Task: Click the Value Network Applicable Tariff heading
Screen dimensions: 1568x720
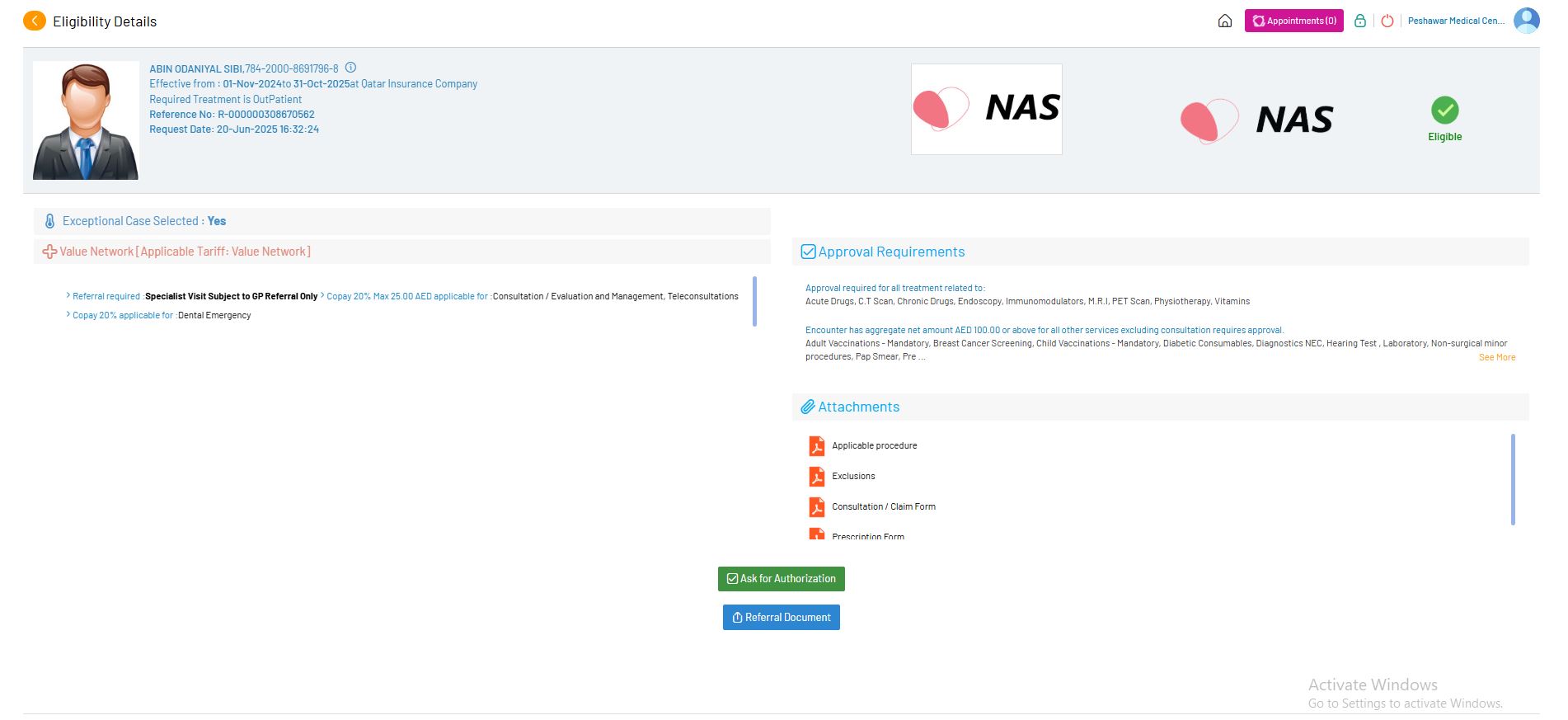Action: coord(185,252)
